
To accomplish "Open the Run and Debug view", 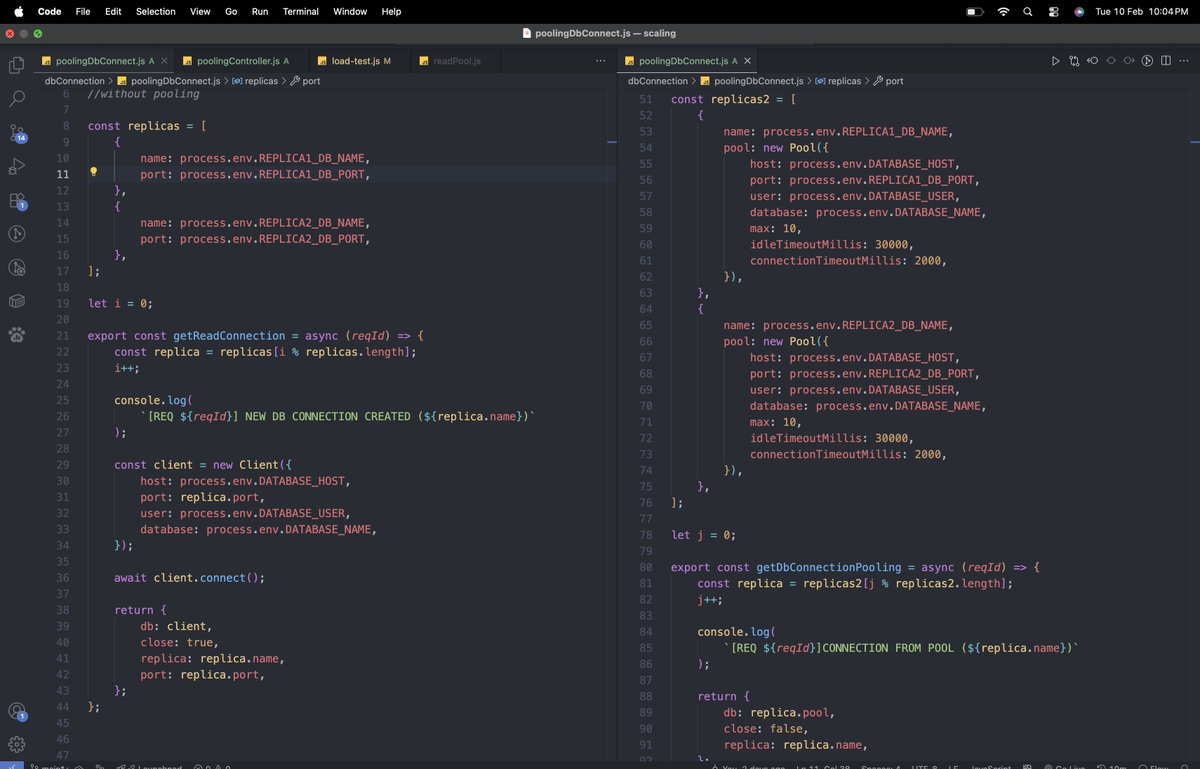I will pos(16,166).
